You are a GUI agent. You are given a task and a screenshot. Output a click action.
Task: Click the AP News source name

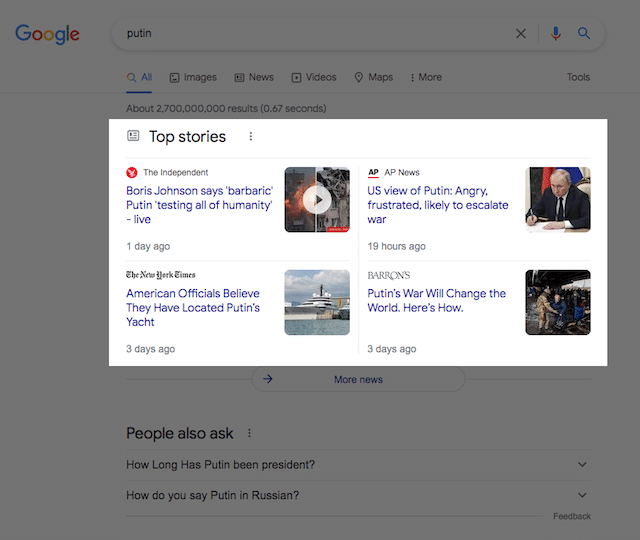(402, 173)
